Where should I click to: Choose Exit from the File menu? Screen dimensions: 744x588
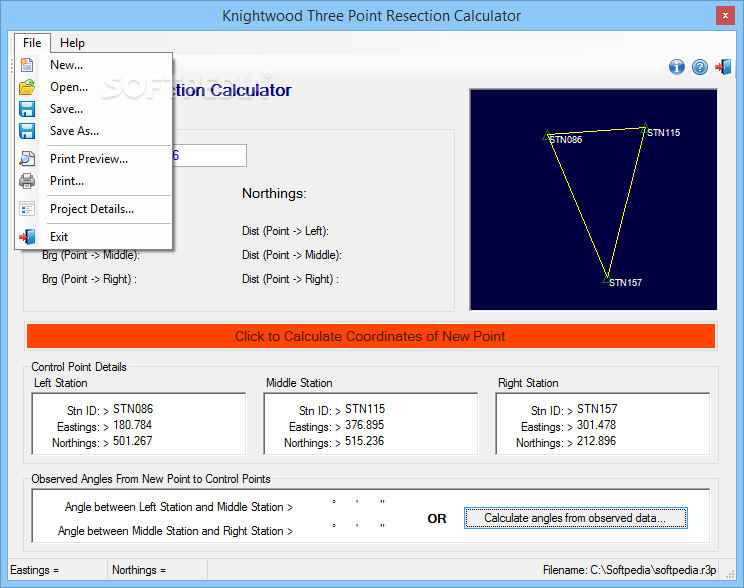(93, 236)
